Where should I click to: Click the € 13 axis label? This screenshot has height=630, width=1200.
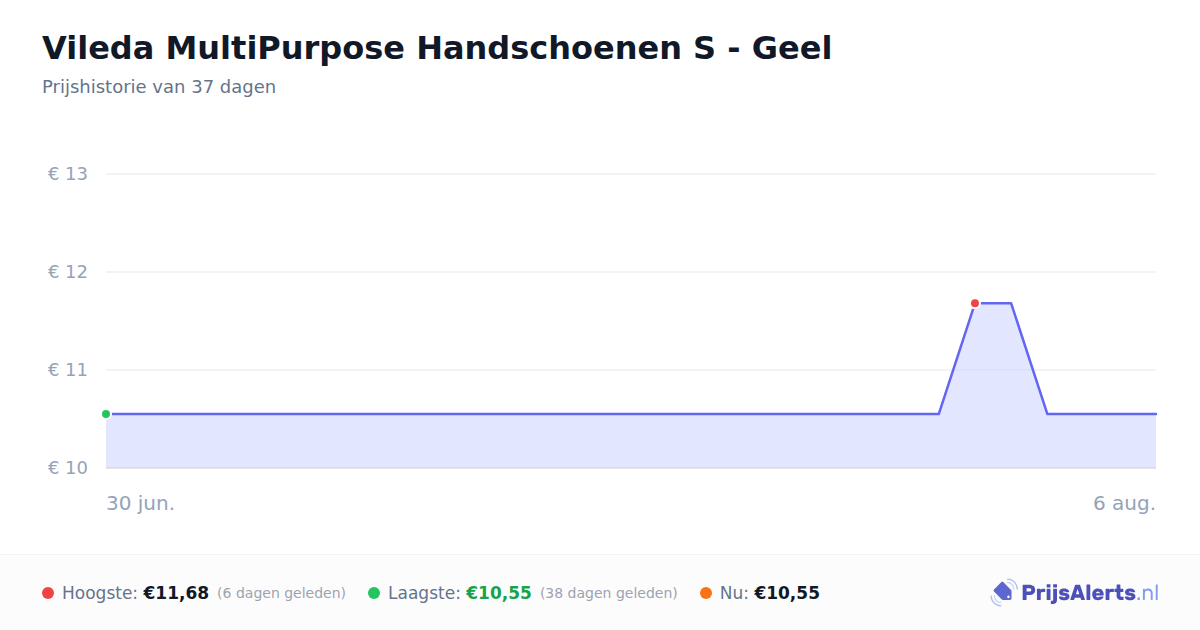point(68,174)
